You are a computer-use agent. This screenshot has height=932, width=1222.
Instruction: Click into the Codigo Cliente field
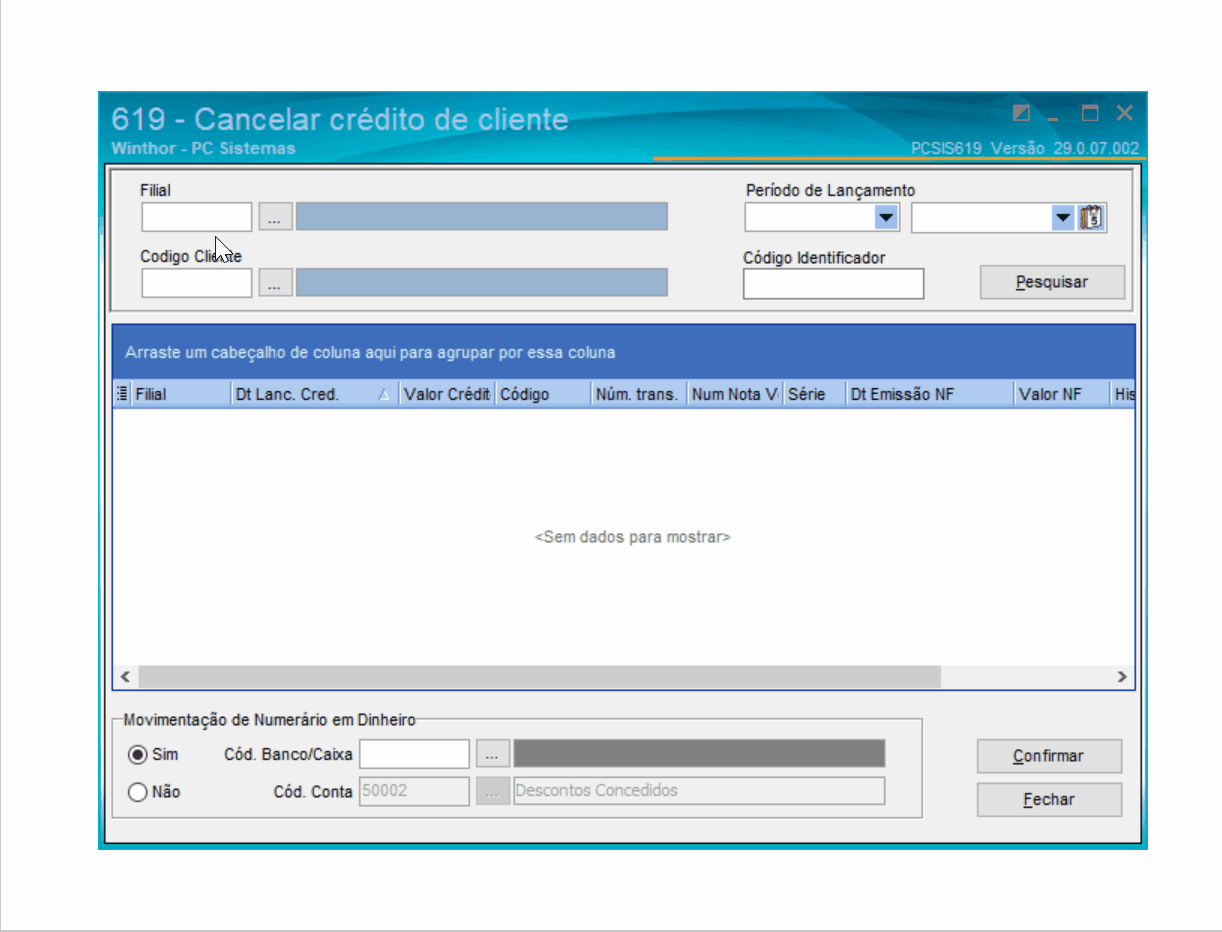[197, 283]
